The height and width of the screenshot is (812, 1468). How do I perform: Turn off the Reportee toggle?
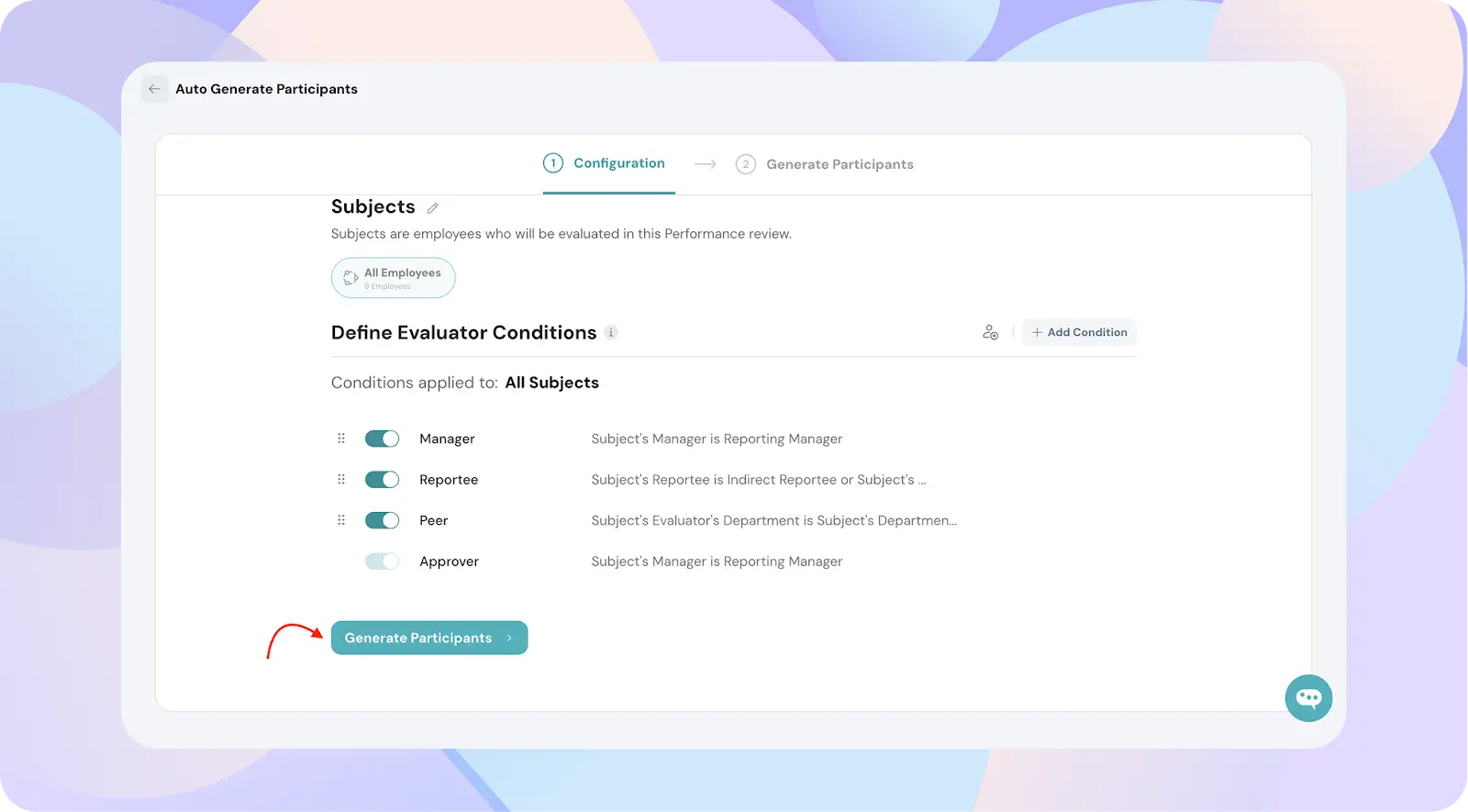click(382, 480)
